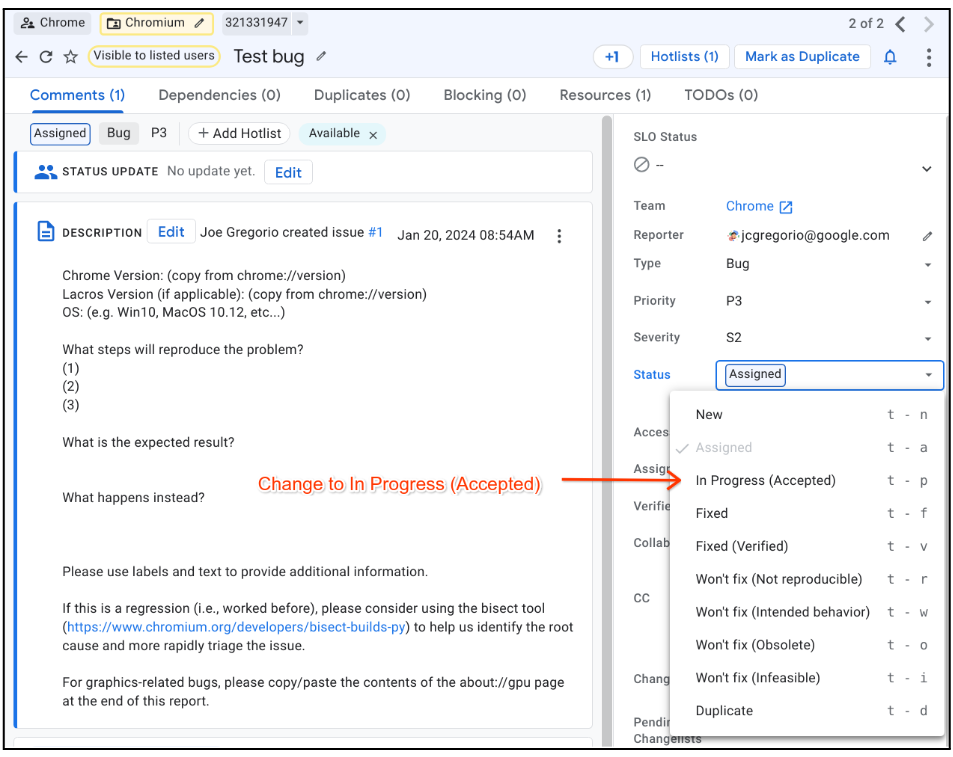This screenshot has height=757, width=953.
Task: Open the notification bell icon
Action: pyautogui.click(x=890, y=57)
